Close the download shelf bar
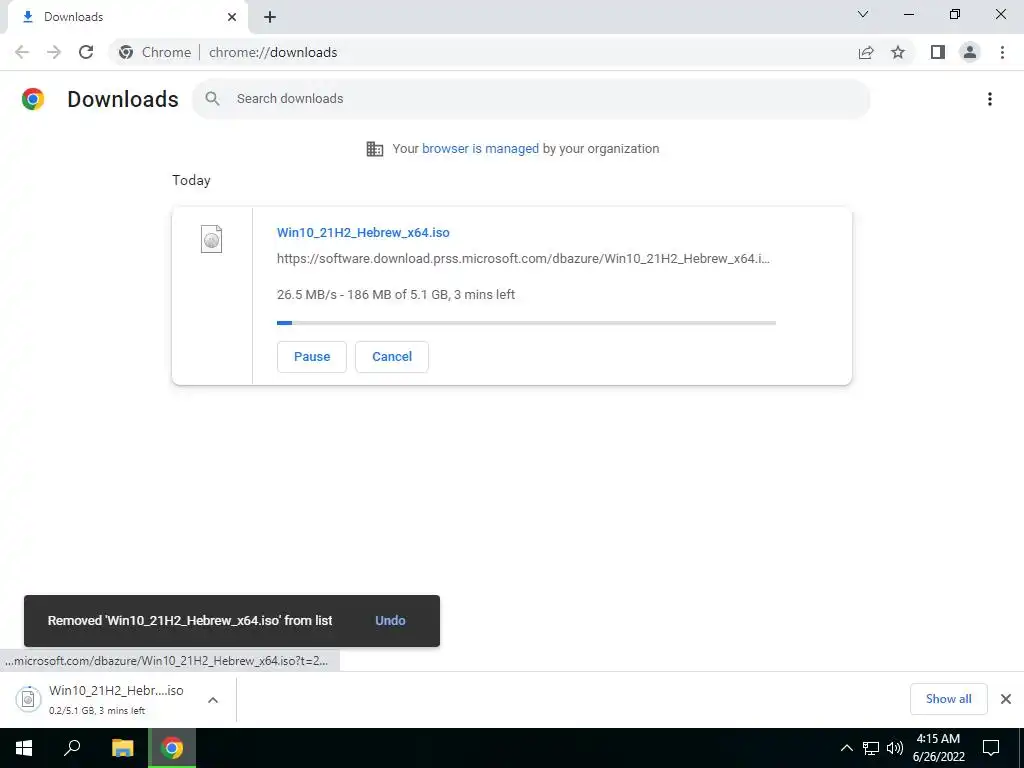This screenshot has width=1024, height=768. 1006,699
